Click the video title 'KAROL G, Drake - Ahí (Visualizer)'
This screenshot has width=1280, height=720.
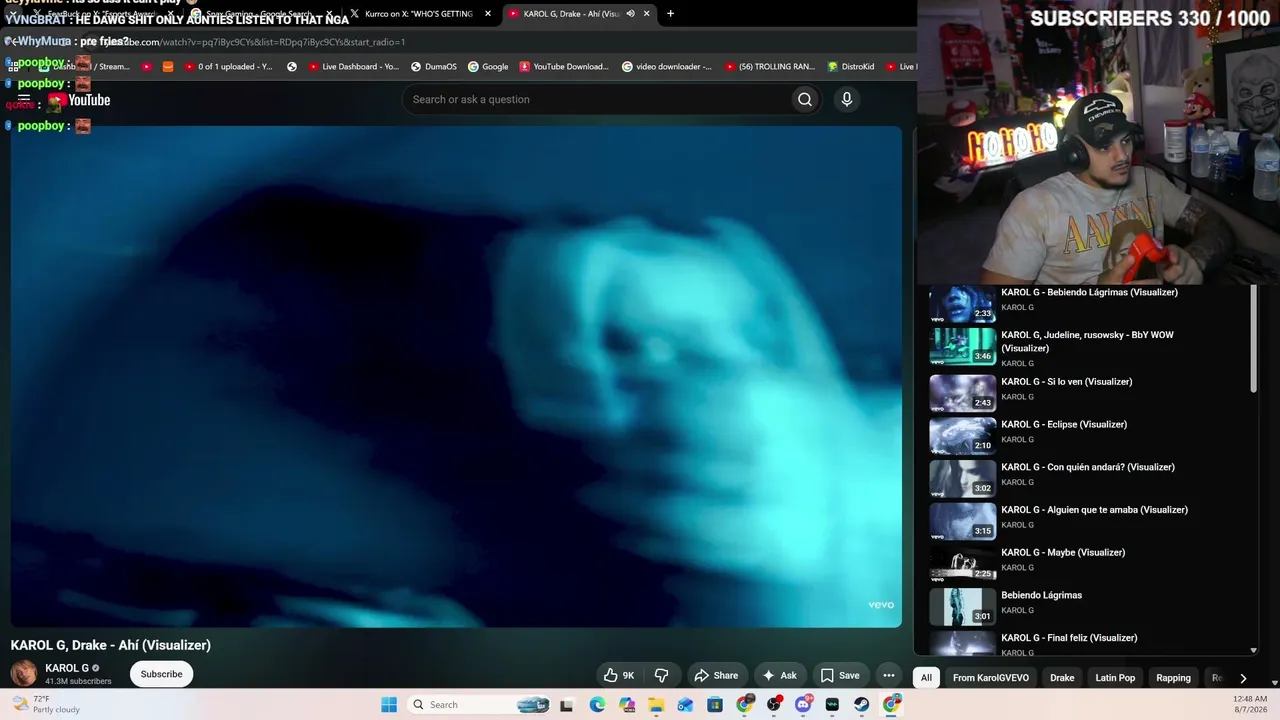coord(111,645)
